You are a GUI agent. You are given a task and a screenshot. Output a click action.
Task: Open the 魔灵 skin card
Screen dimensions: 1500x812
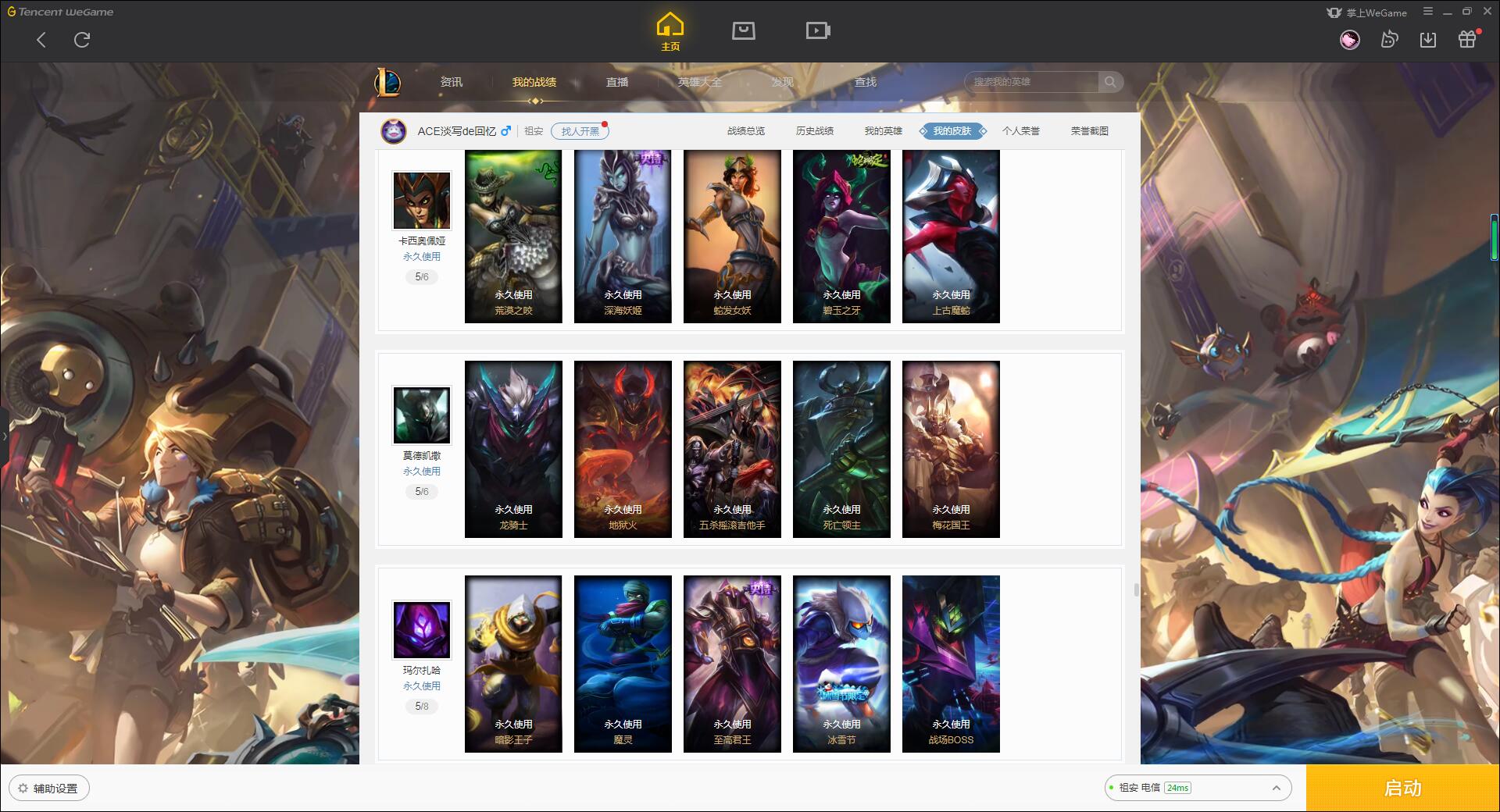click(x=623, y=664)
